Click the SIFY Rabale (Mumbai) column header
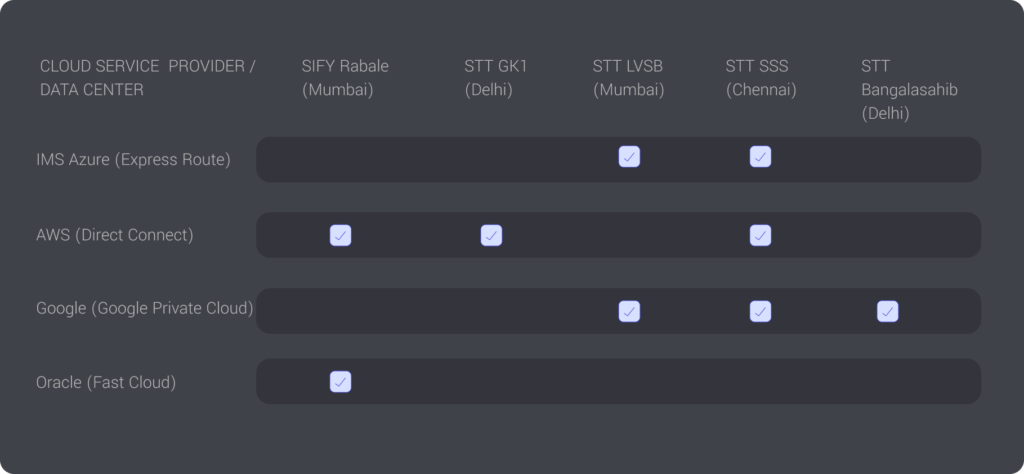This screenshot has height=474, width=1024. point(345,78)
